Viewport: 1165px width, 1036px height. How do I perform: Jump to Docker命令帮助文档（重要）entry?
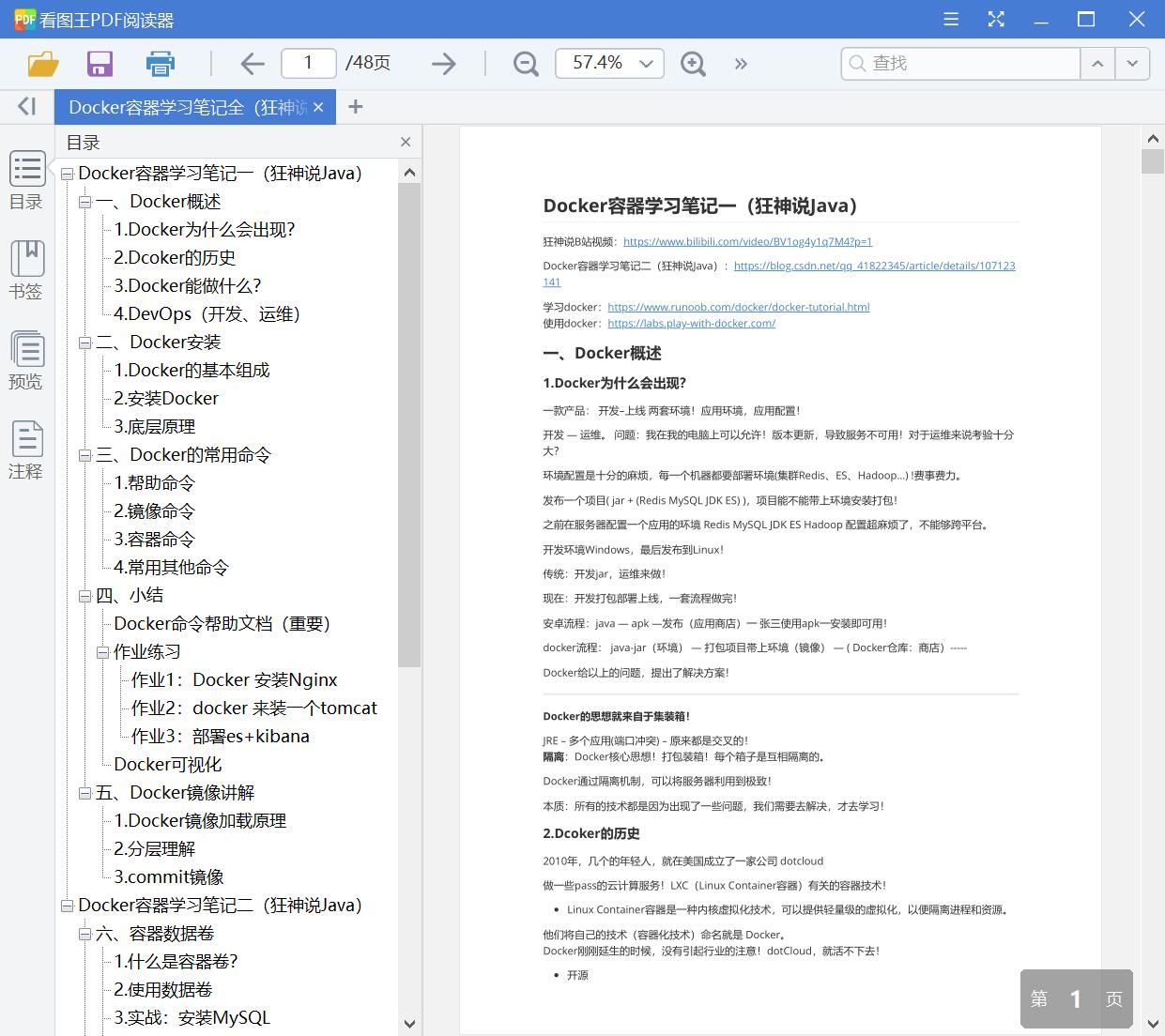tap(222, 624)
